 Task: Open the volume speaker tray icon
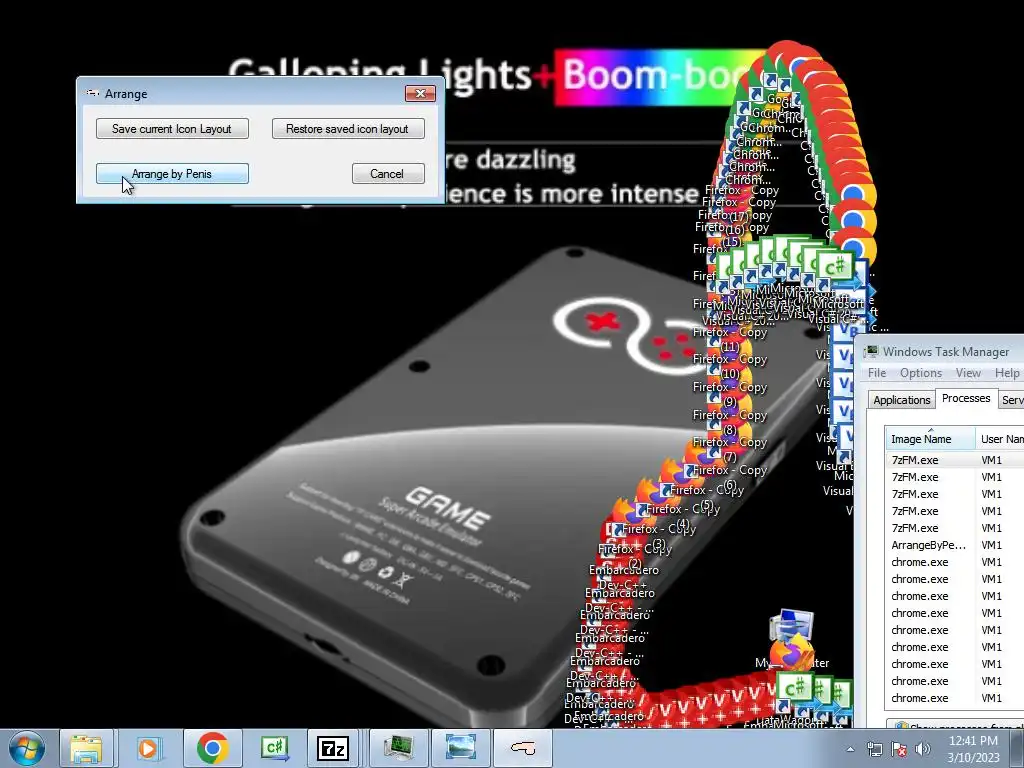coord(923,749)
